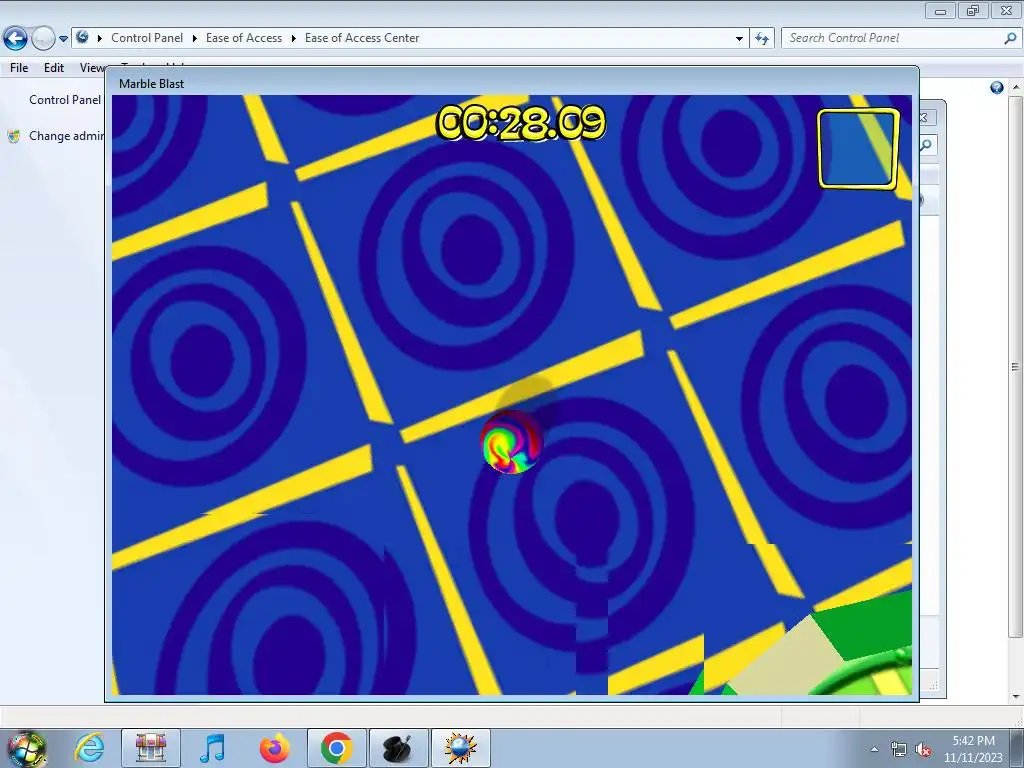Viewport: 1024px width, 768px height.
Task: Close the Control Panel window
Action: [x=1006, y=10]
